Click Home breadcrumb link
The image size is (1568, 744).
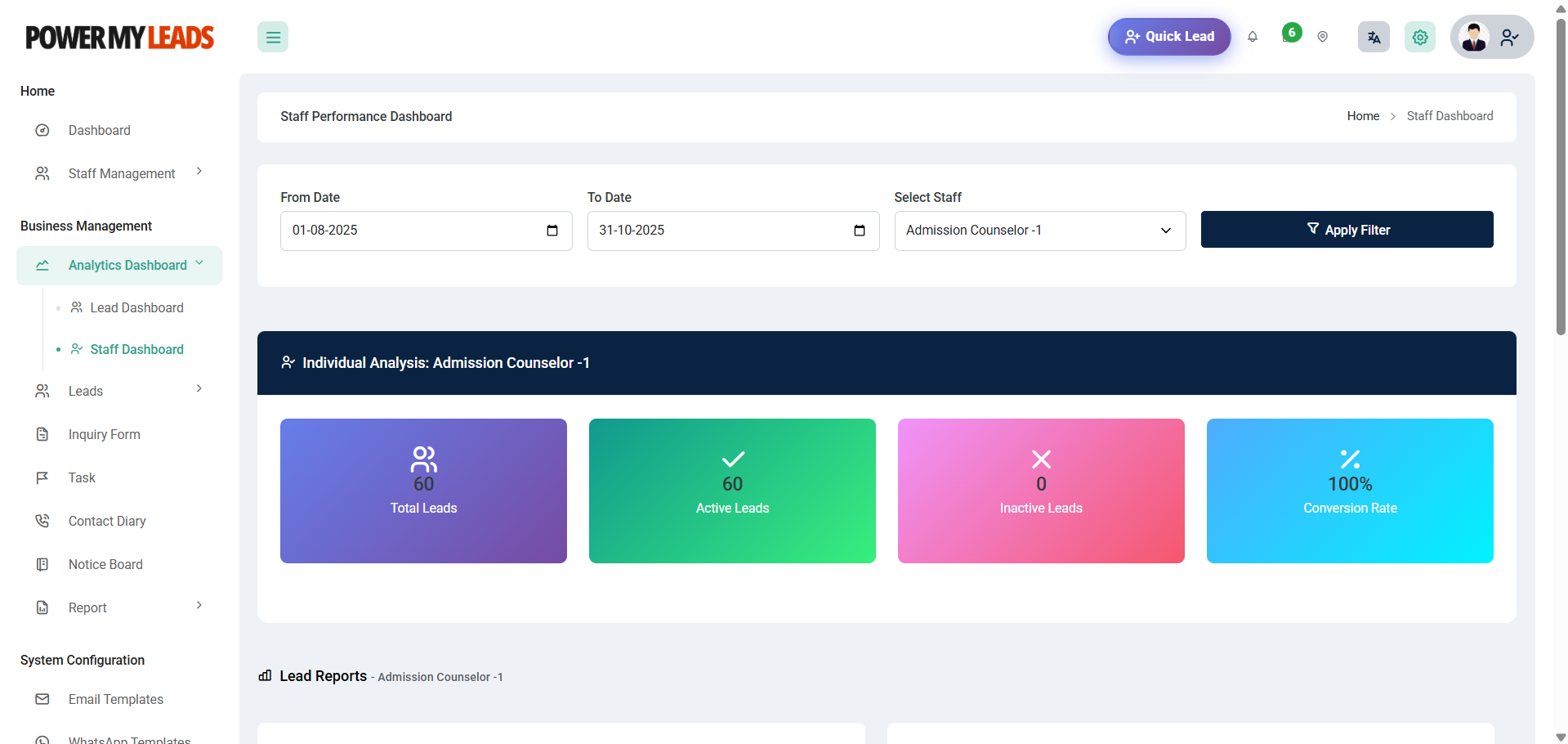pyautogui.click(x=1362, y=116)
